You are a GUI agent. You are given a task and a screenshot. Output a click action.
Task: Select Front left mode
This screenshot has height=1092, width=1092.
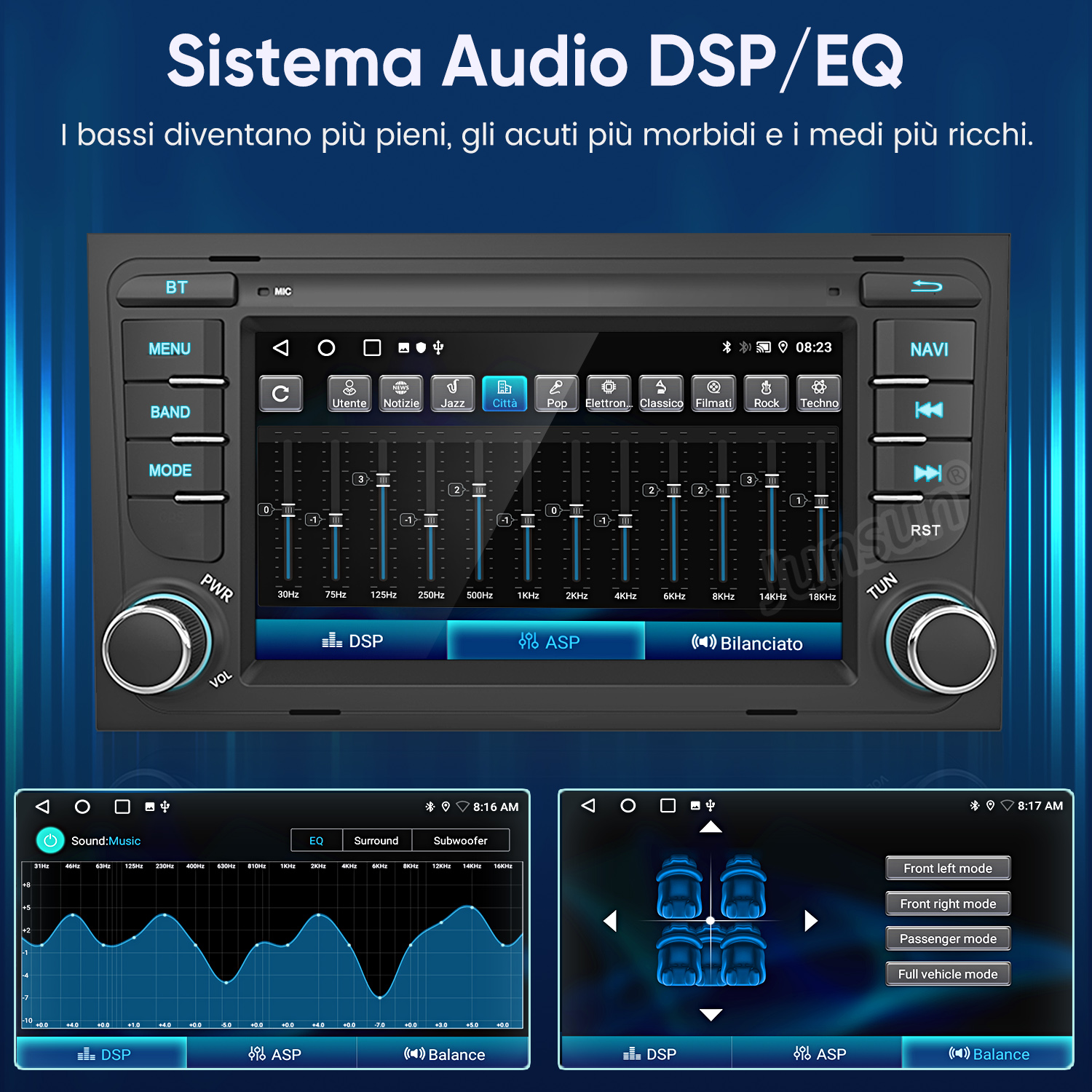(948, 868)
